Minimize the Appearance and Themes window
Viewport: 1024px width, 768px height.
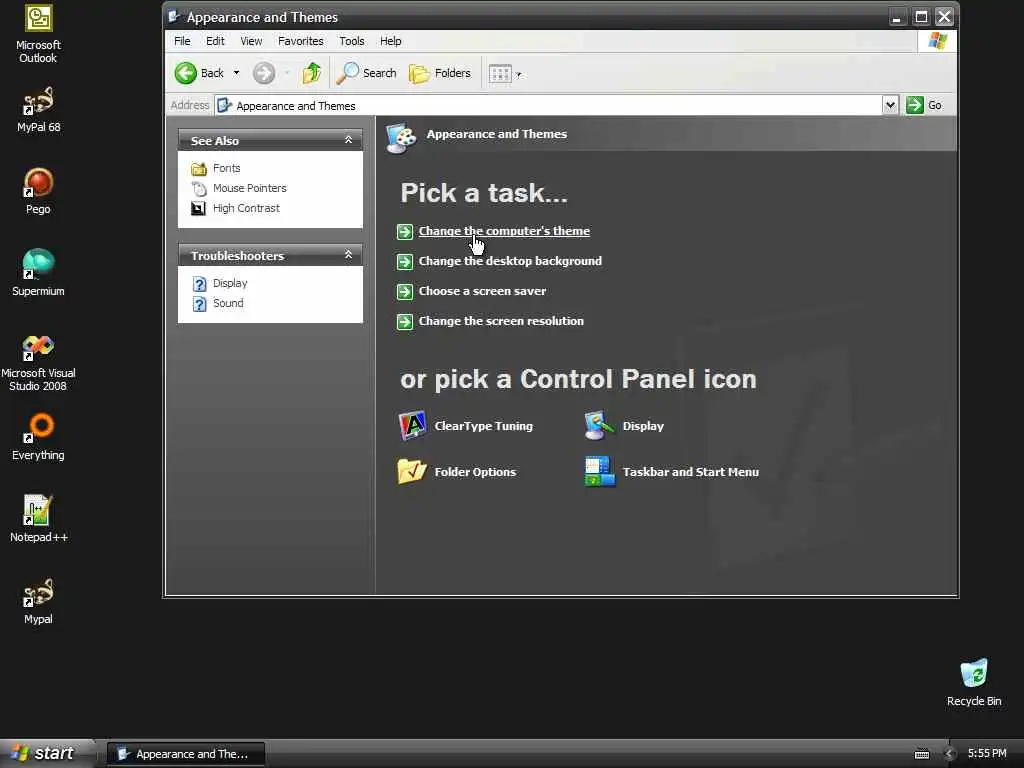897,17
